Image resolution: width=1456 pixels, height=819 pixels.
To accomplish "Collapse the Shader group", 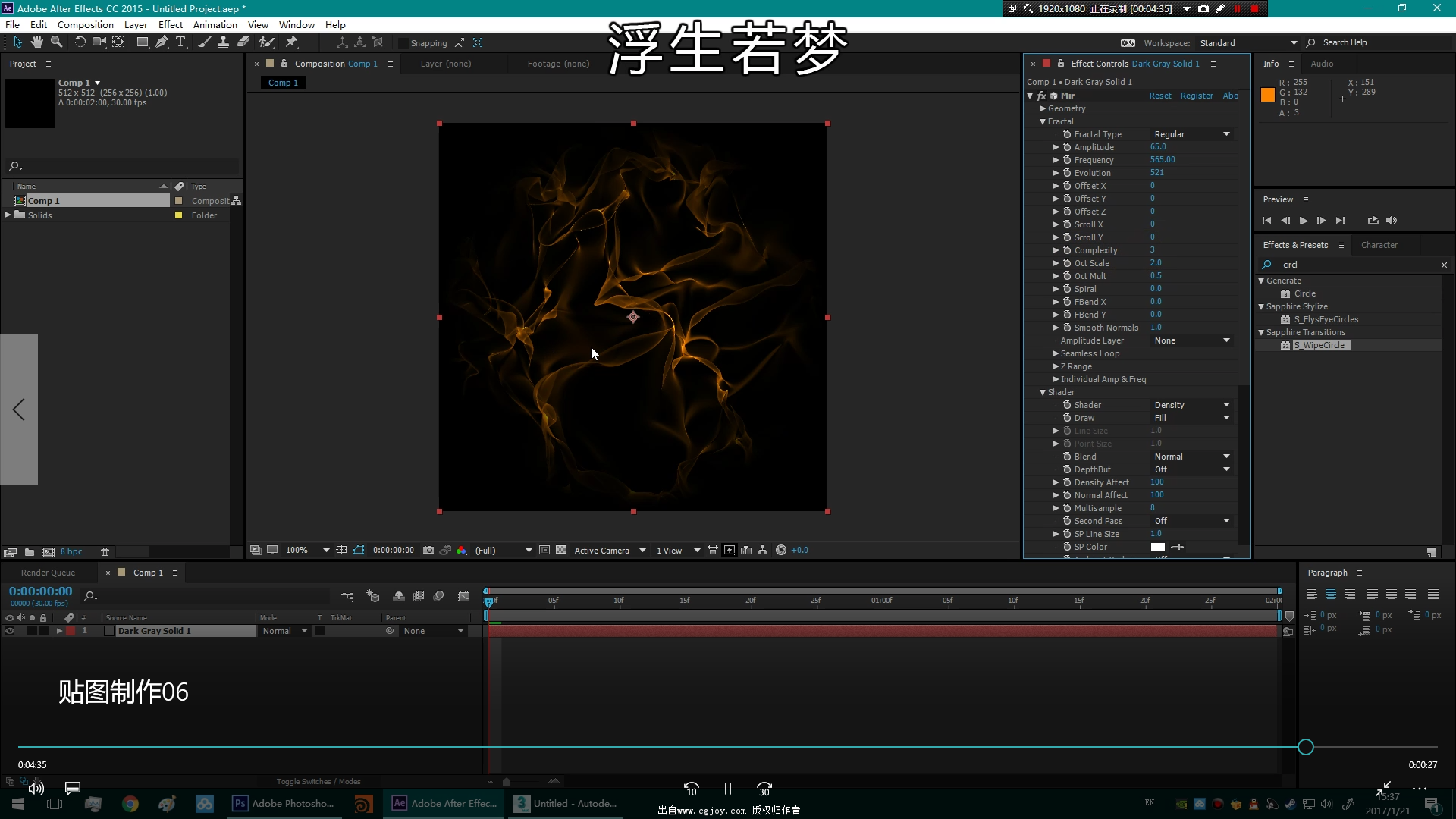I will point(1043,393).
